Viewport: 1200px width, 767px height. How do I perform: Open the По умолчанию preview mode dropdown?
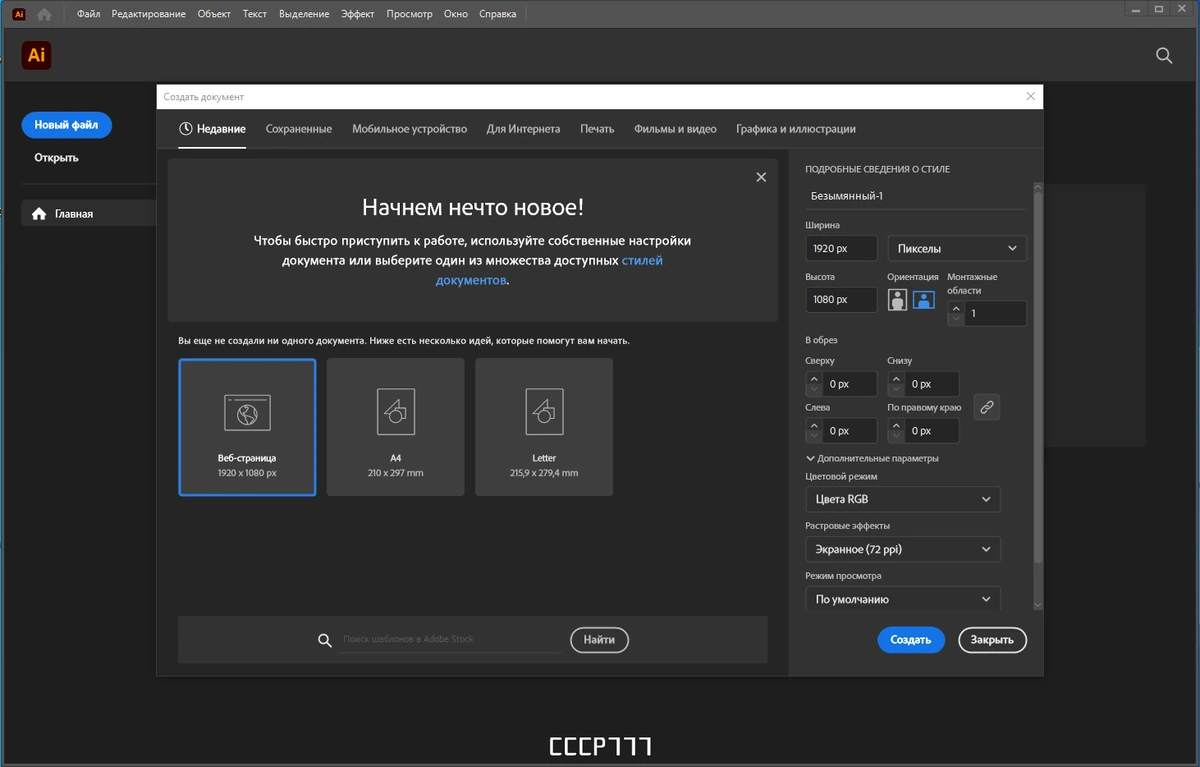click(902, 599)
